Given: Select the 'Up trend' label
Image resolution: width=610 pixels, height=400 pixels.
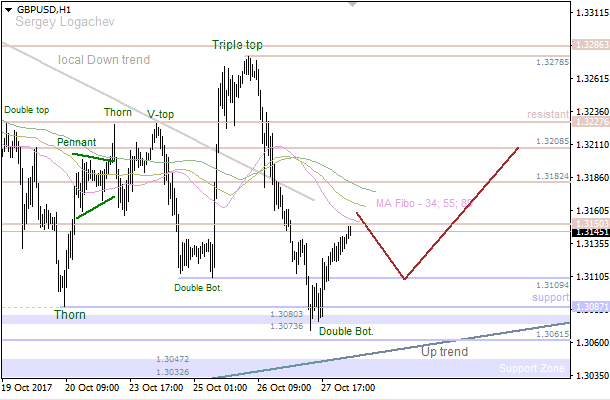Looking at the screenshot, I should point(443,351).
